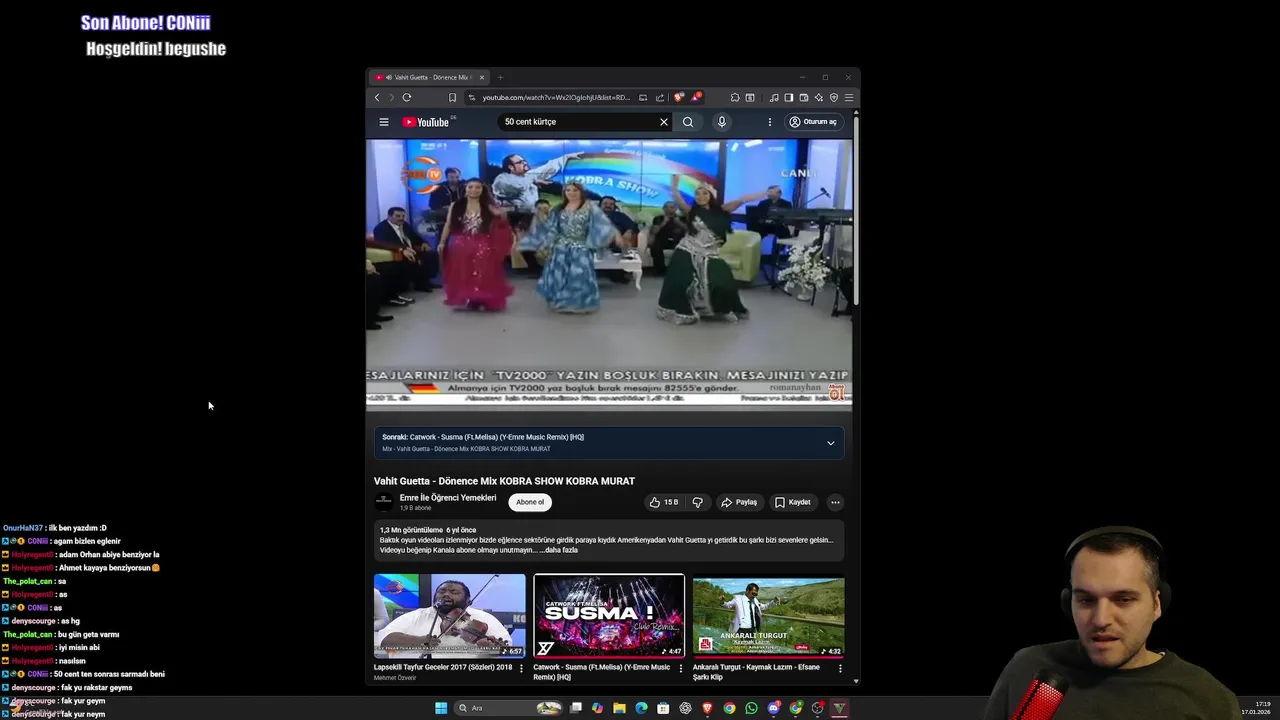This screenshot has height=720, width=1280.
Task: Clear the YouTube search text with X
Action: (663, 122)
